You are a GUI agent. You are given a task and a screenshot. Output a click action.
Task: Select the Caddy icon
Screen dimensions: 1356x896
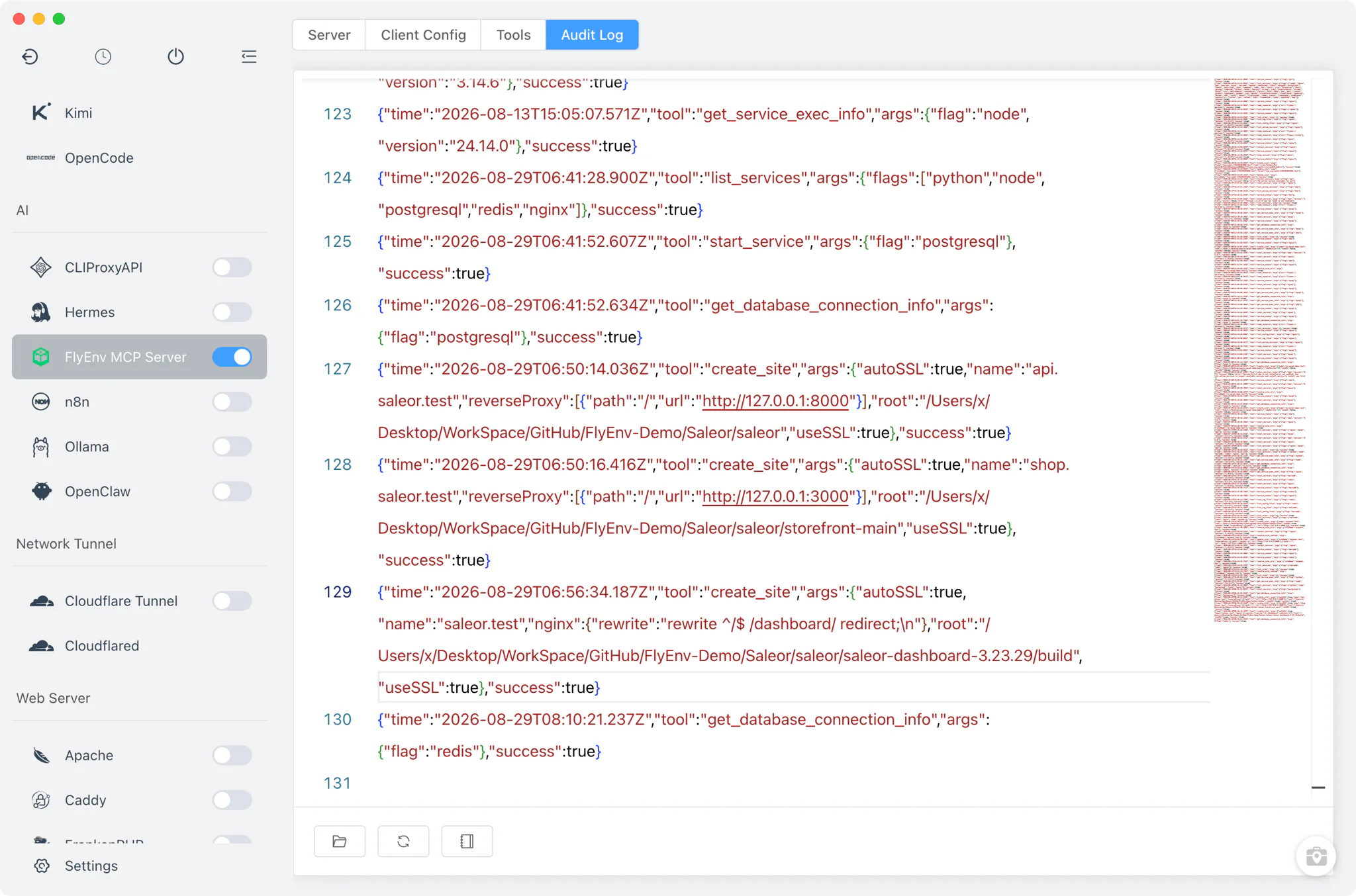click(41, 800)
